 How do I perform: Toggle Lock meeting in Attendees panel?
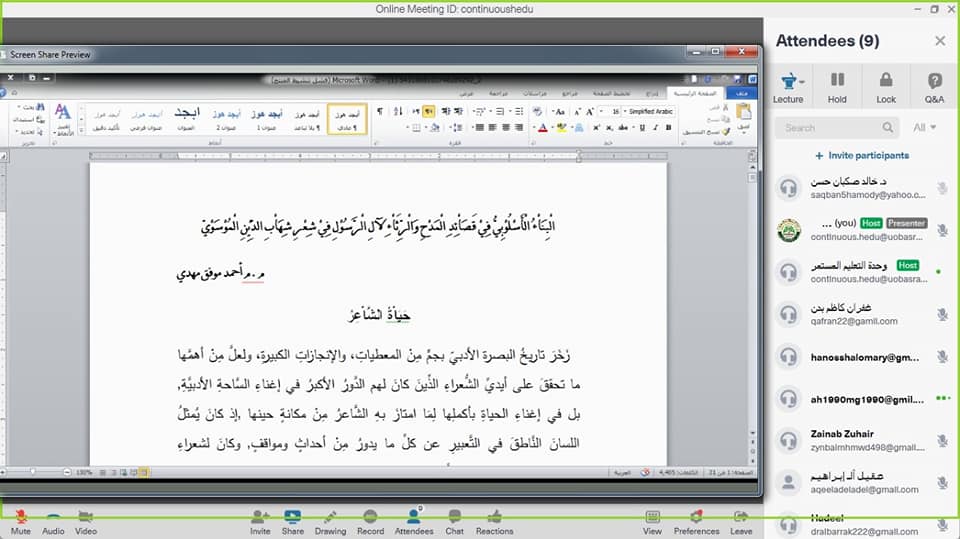(x=886, y=87)
